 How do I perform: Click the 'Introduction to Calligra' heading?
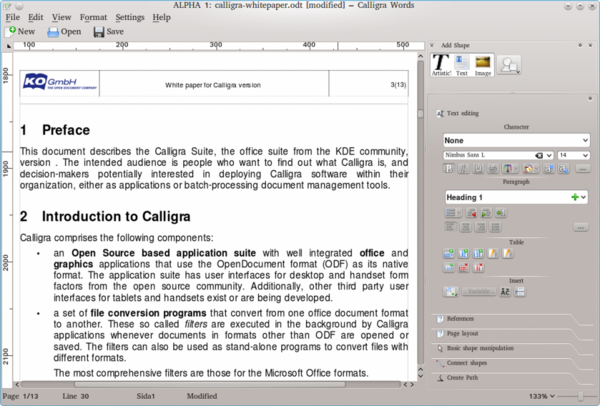click(116, 217)
